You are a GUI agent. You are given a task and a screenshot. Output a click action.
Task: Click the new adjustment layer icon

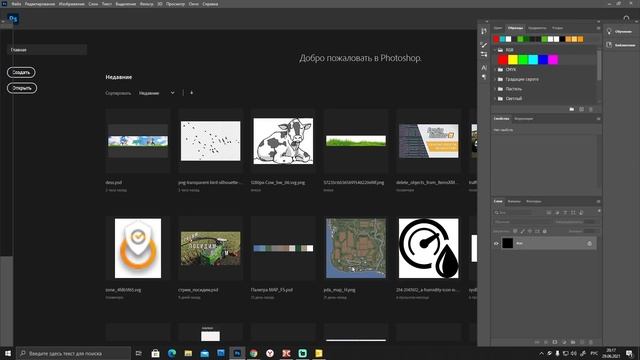point(564,342)
